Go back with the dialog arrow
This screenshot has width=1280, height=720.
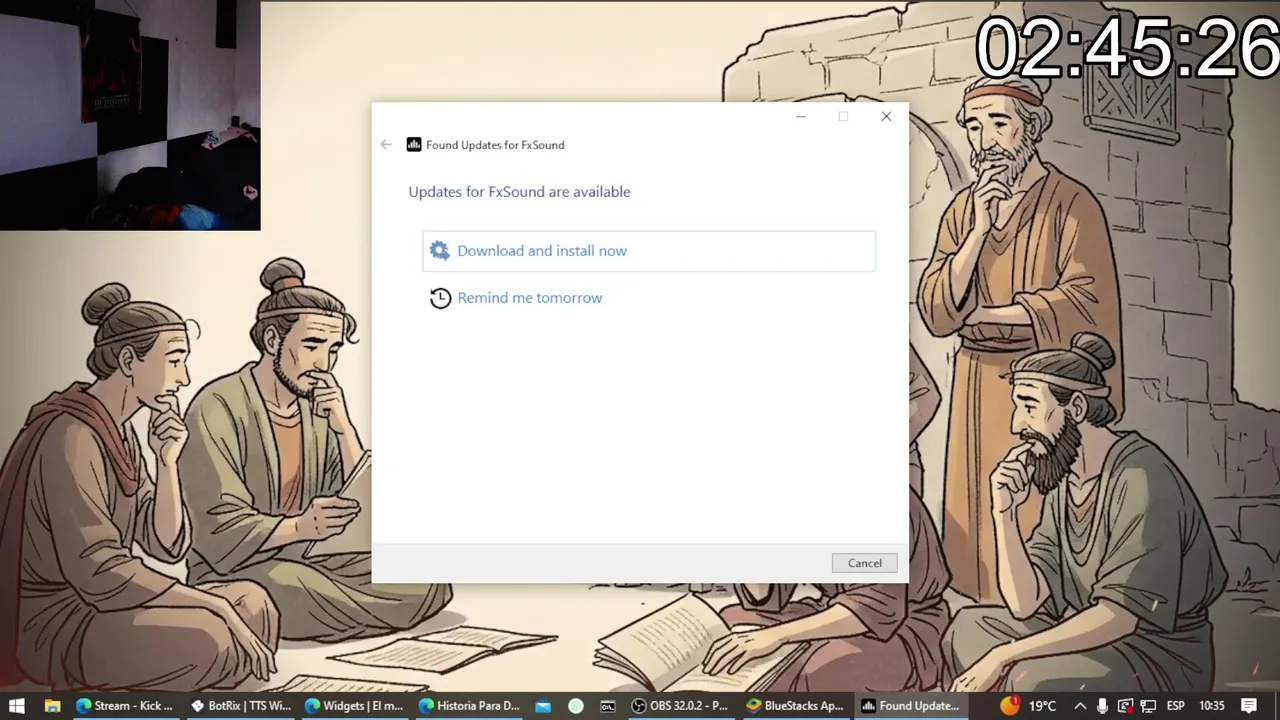[x=386, y=145]
